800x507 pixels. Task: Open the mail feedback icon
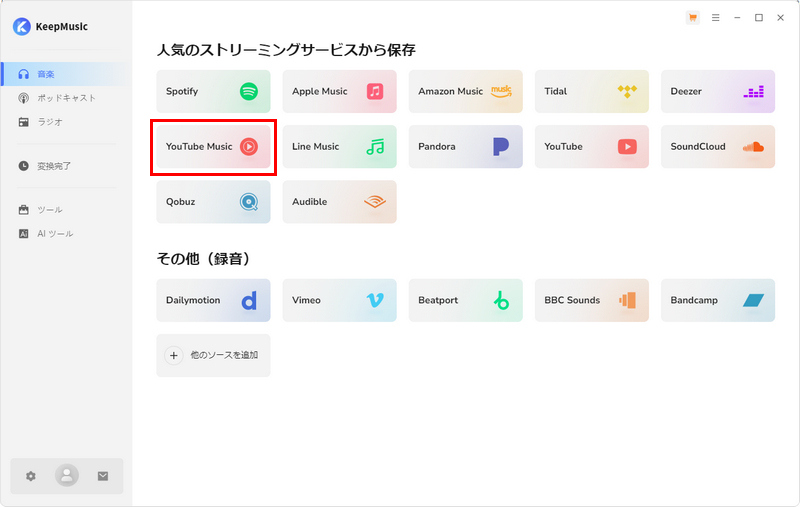(x=103, y=476)
